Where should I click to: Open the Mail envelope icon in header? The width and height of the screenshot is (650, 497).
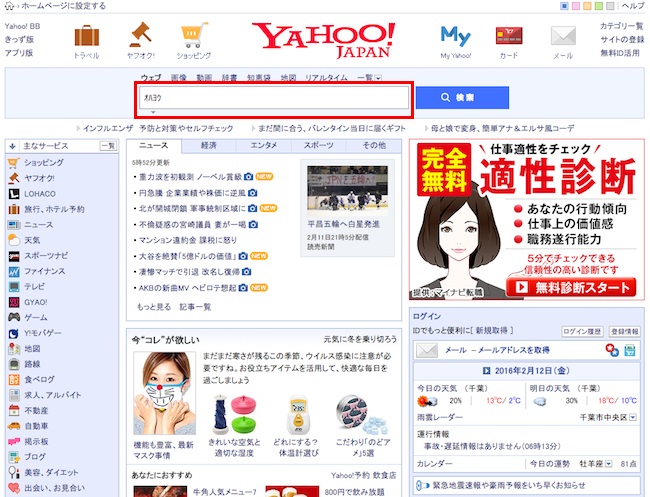point(563,36)
